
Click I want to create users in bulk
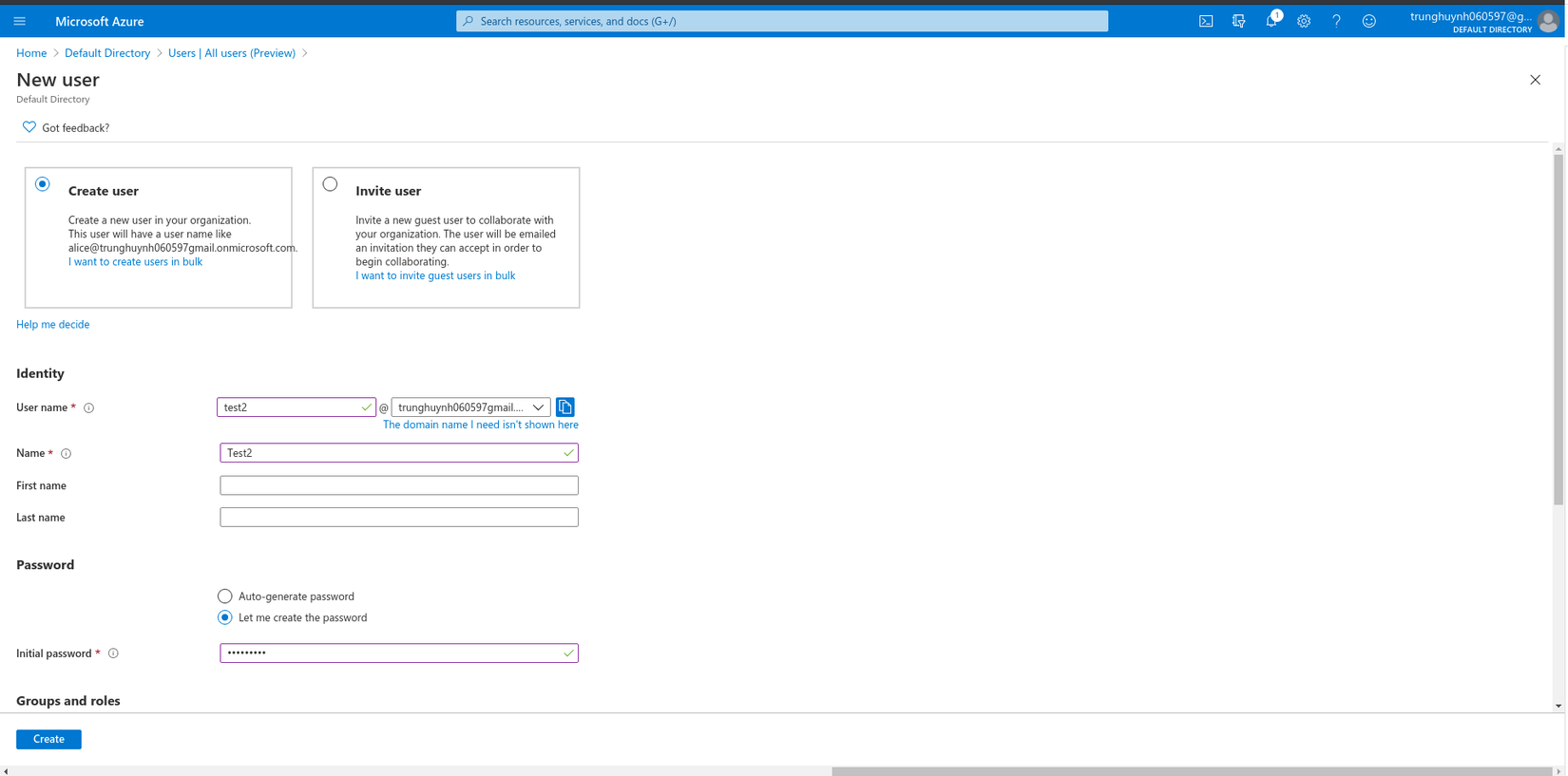click(x=135, y=262)
